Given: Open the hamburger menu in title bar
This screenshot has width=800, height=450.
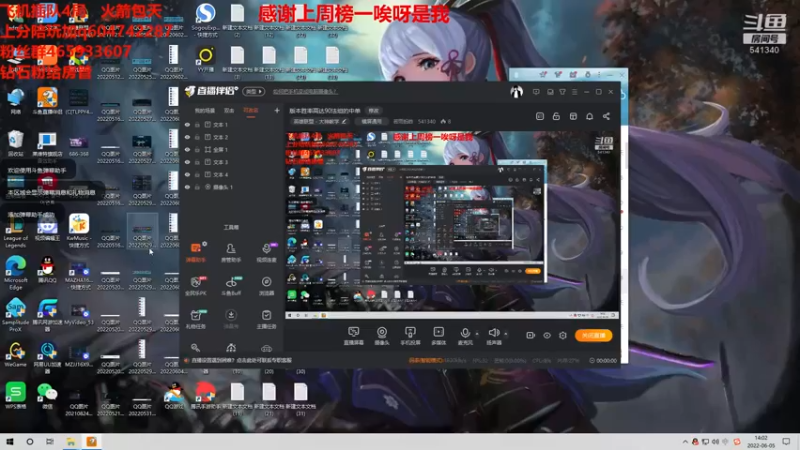Looking at the screenshot, I should point(574,92).
